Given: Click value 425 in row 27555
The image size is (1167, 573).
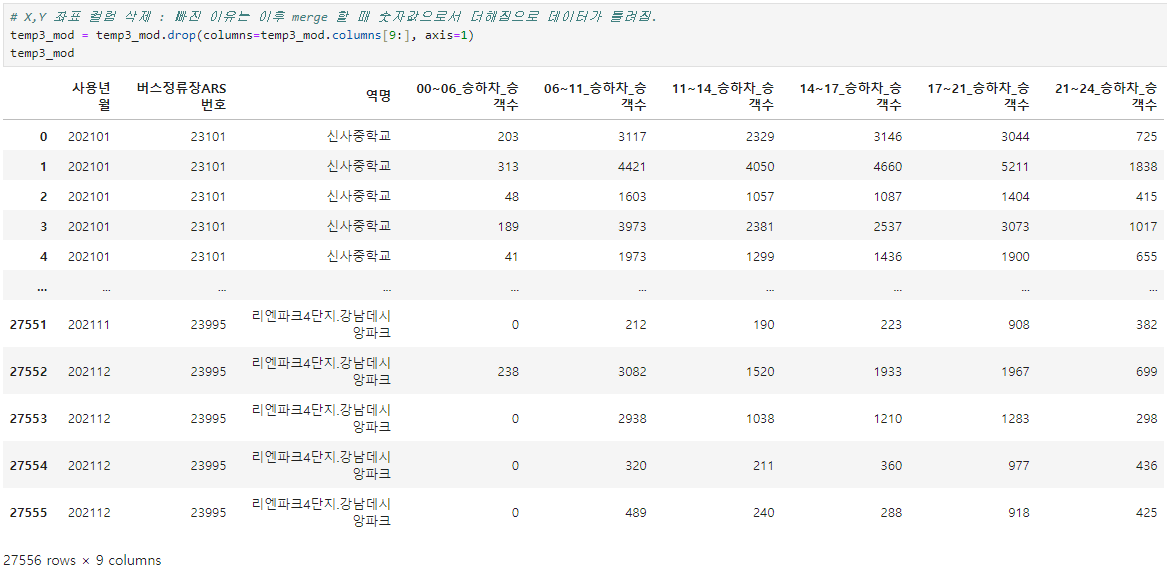Looking at the screenshot, I should pos(1147,513).
